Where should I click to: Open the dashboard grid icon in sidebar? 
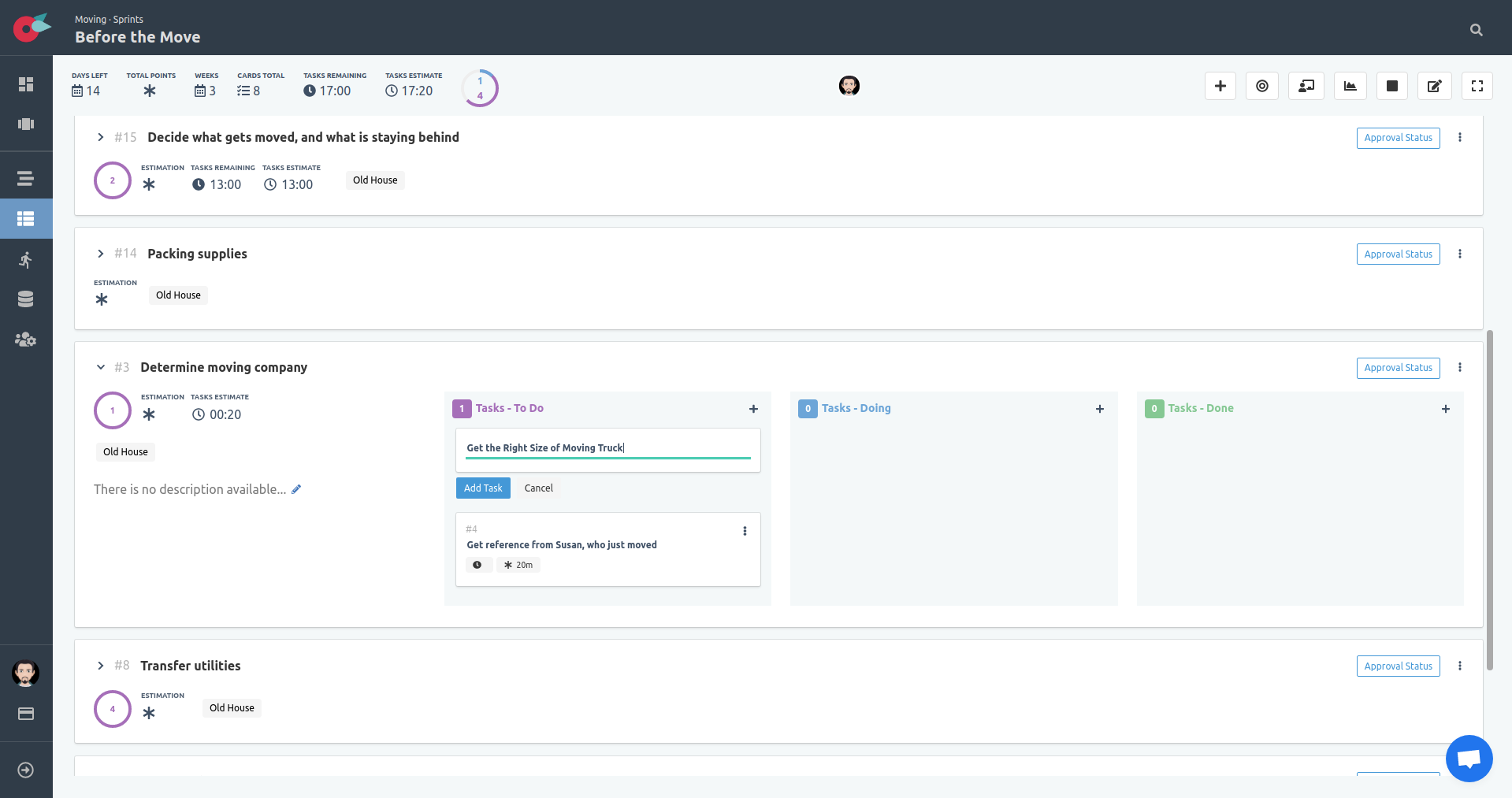[x=26, y=84]
